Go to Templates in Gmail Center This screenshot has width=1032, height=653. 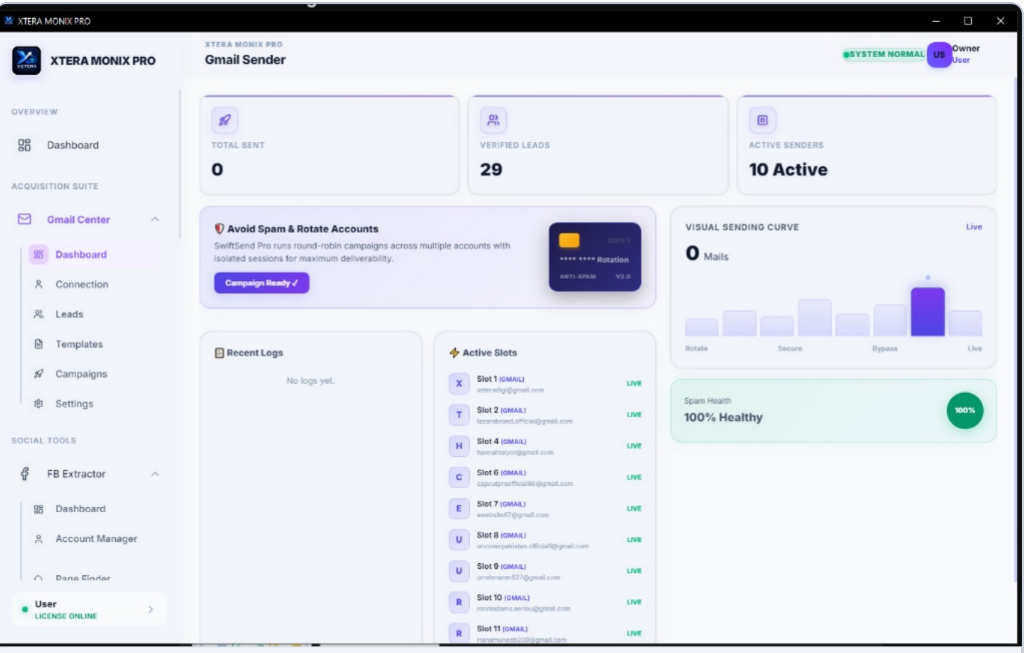(x=79, y=344)
